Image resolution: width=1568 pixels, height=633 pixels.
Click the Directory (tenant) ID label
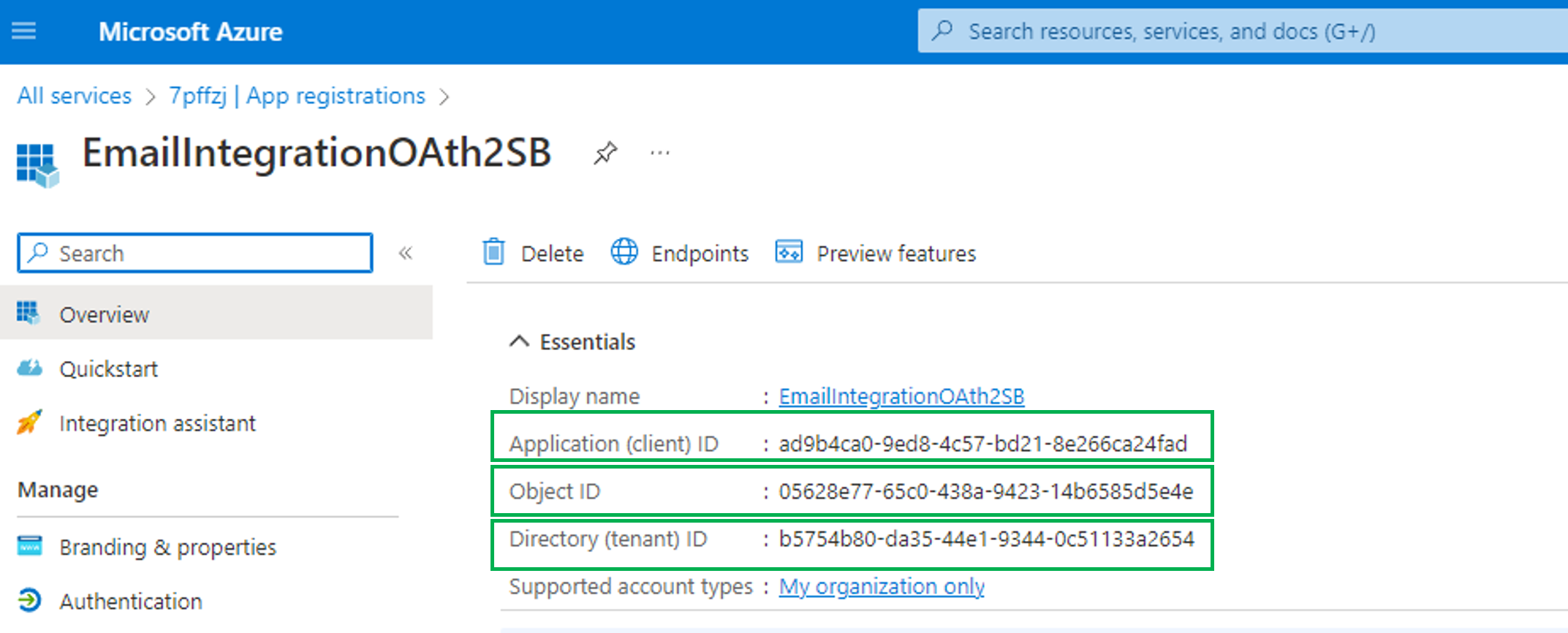coord(608,539)
